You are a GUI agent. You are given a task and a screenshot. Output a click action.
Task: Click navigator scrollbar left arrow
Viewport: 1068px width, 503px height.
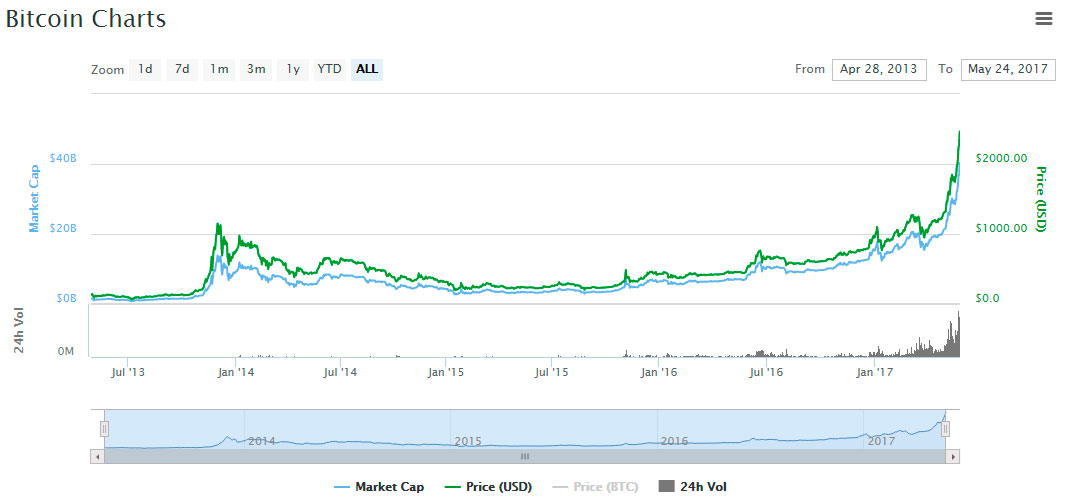tap(97, 456)
